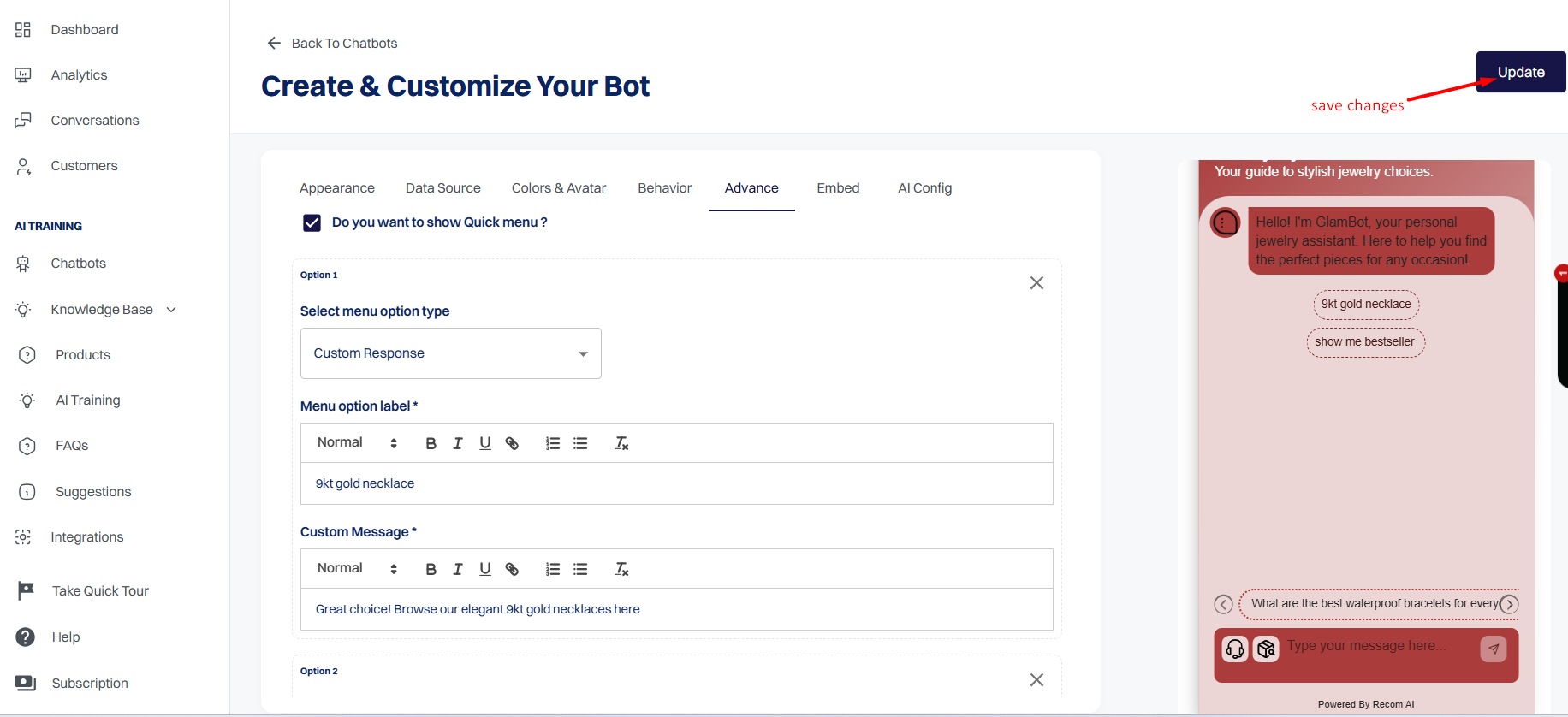The height and width of the screenshot is (717, 1568).
Task: Open Normal heading dropdown in Menu option label toolbar
Action: 358,443
